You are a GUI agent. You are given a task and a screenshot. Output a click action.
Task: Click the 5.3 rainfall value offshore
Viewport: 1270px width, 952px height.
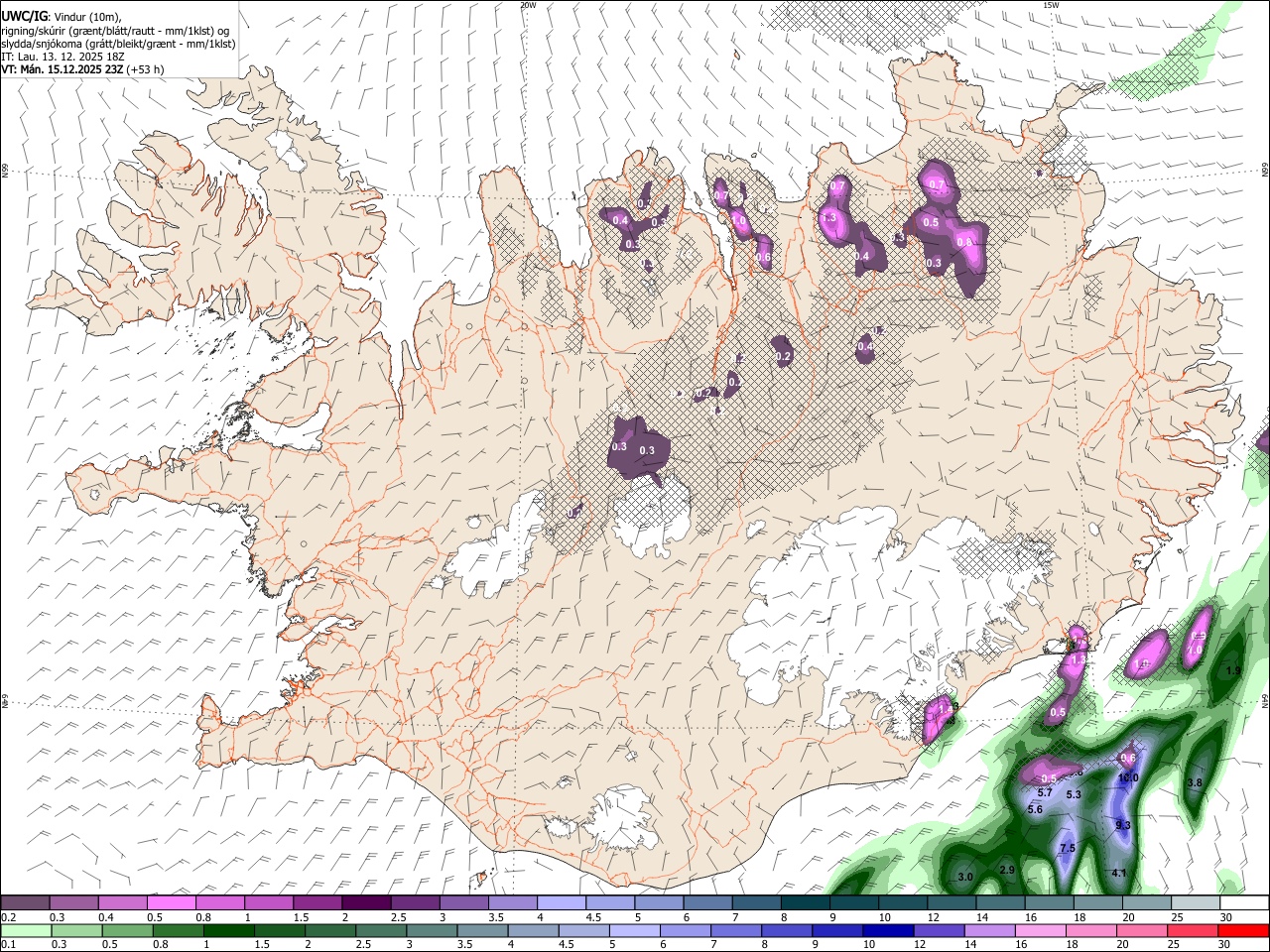(x=1074, y=794)
